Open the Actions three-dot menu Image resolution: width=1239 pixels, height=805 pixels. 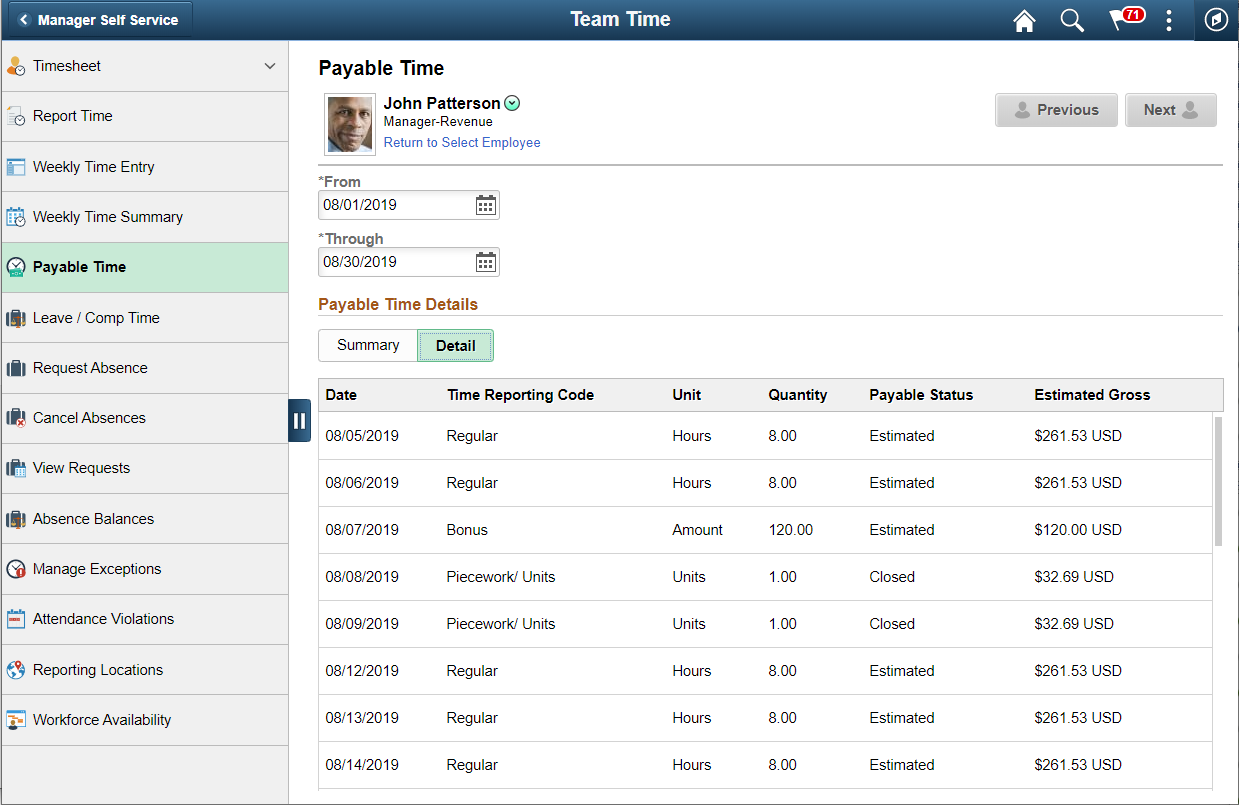[1168, 20]
